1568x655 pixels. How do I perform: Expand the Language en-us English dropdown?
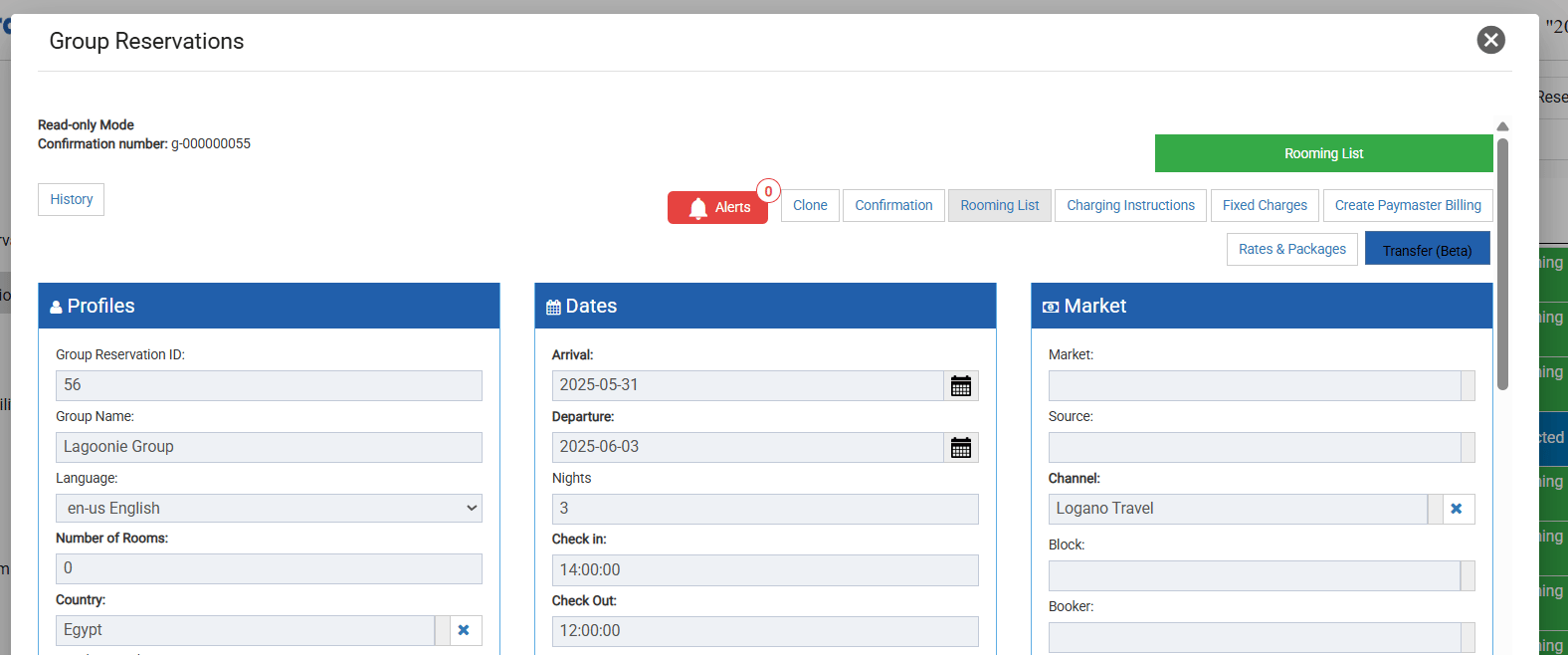point(269,509)
